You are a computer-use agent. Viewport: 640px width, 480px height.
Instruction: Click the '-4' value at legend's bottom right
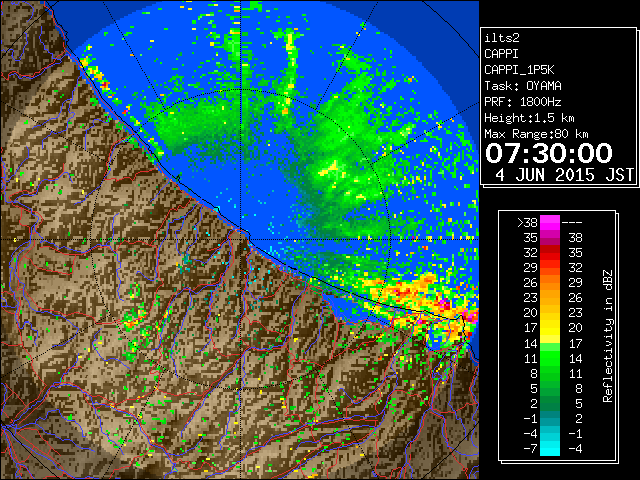pos(575,448)
